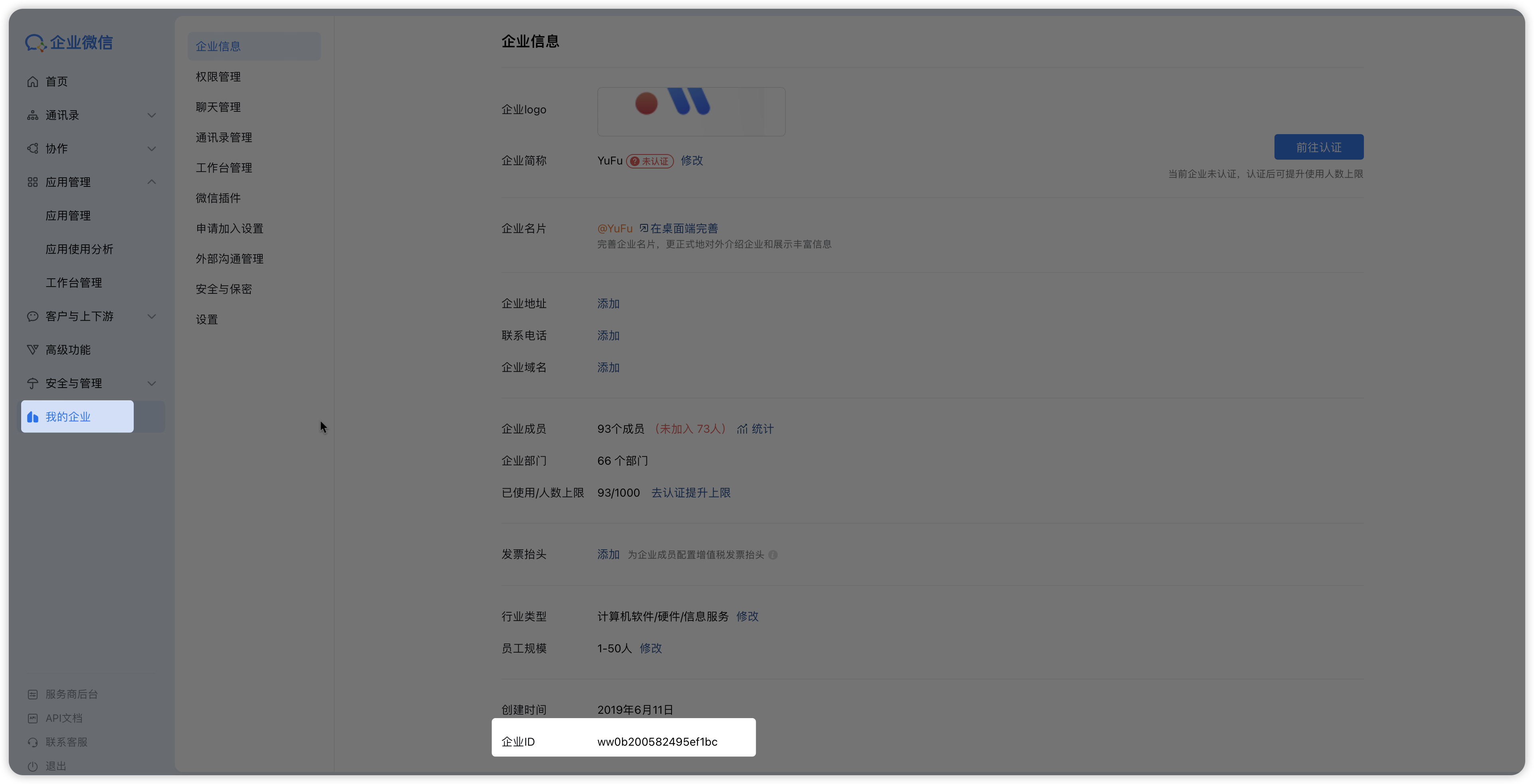Click the 我的企业 building icon

33,417
